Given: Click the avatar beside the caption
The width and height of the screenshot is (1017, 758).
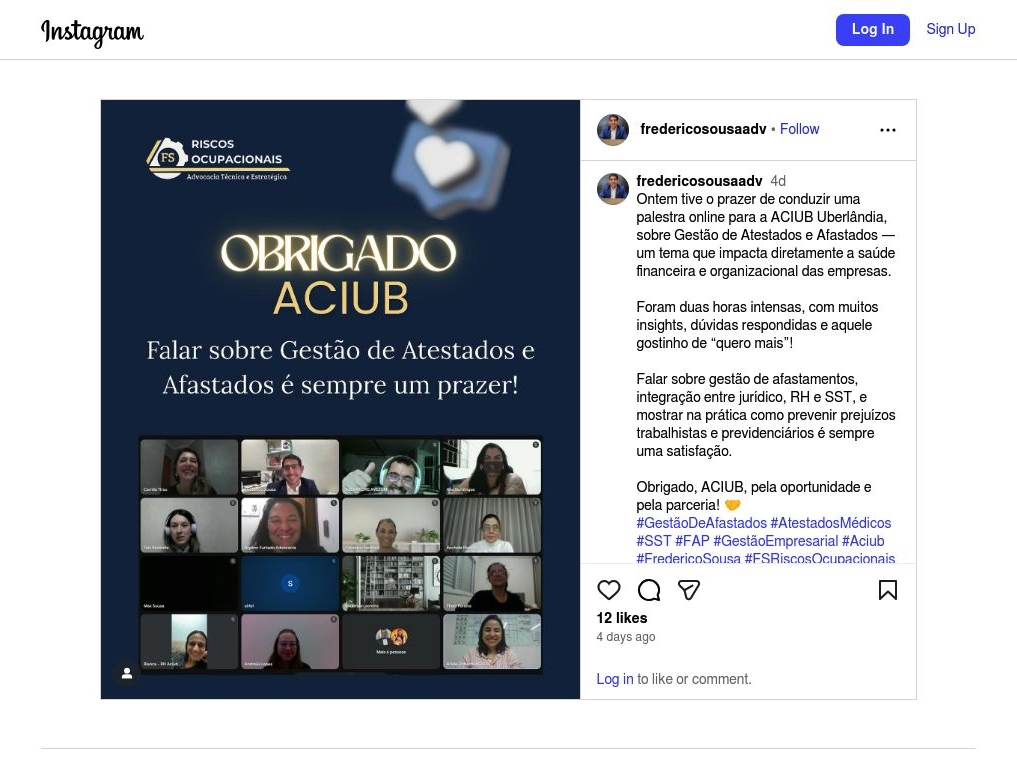Looking at the screenshot, I should pyautogui.click(x=612, y=189).
